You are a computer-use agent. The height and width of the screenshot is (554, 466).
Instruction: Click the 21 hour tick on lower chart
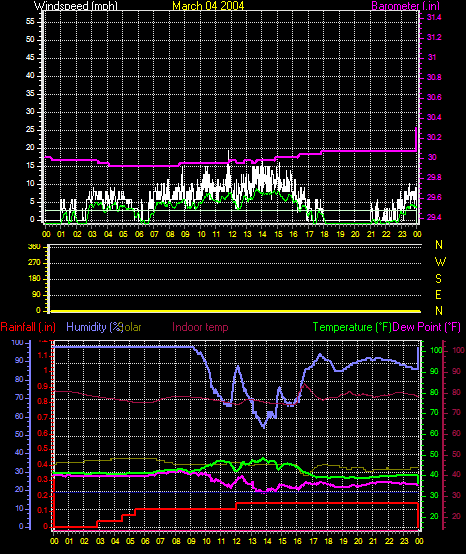(x=373, y=541)
